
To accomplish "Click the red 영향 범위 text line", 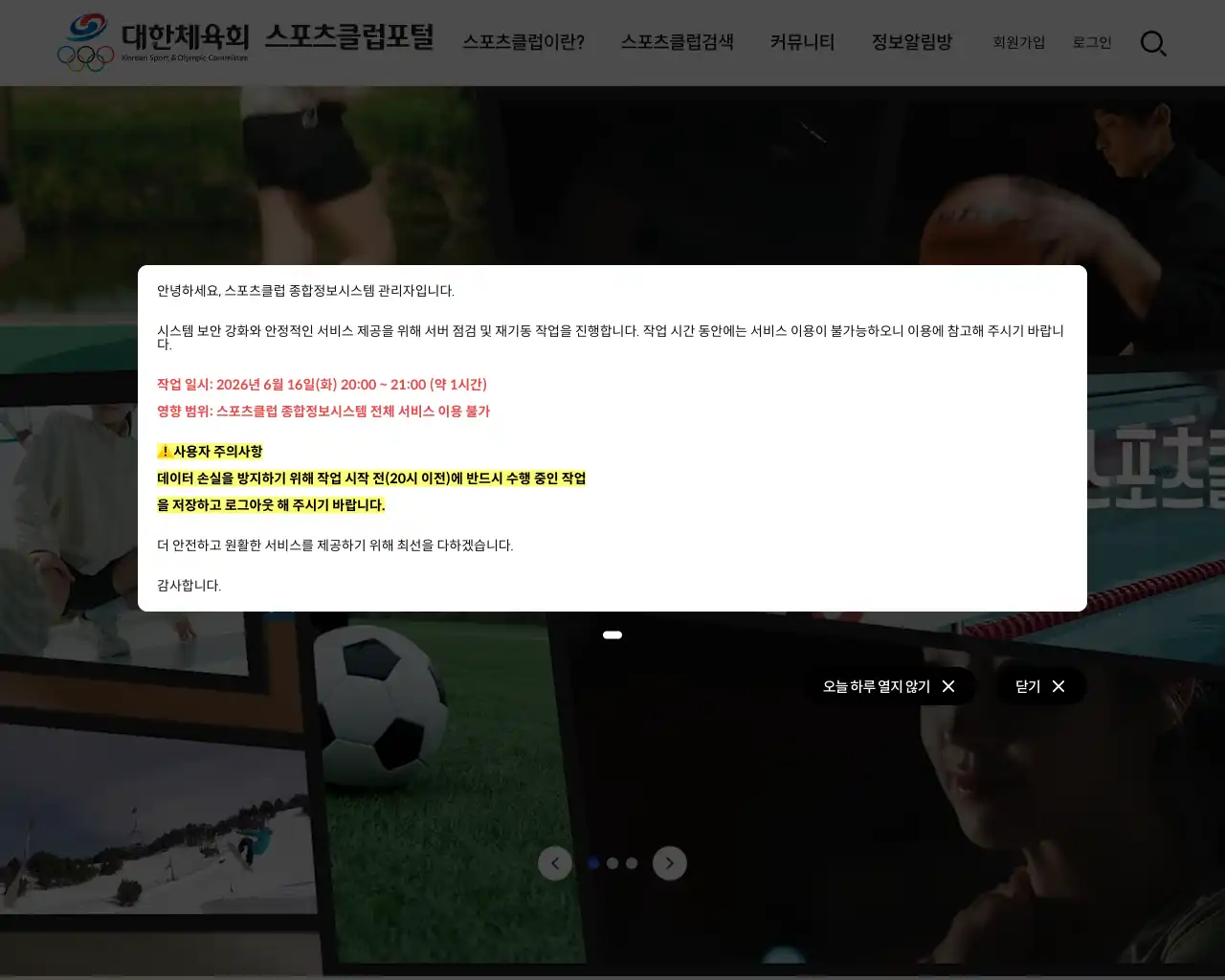I will pos(323,412).
